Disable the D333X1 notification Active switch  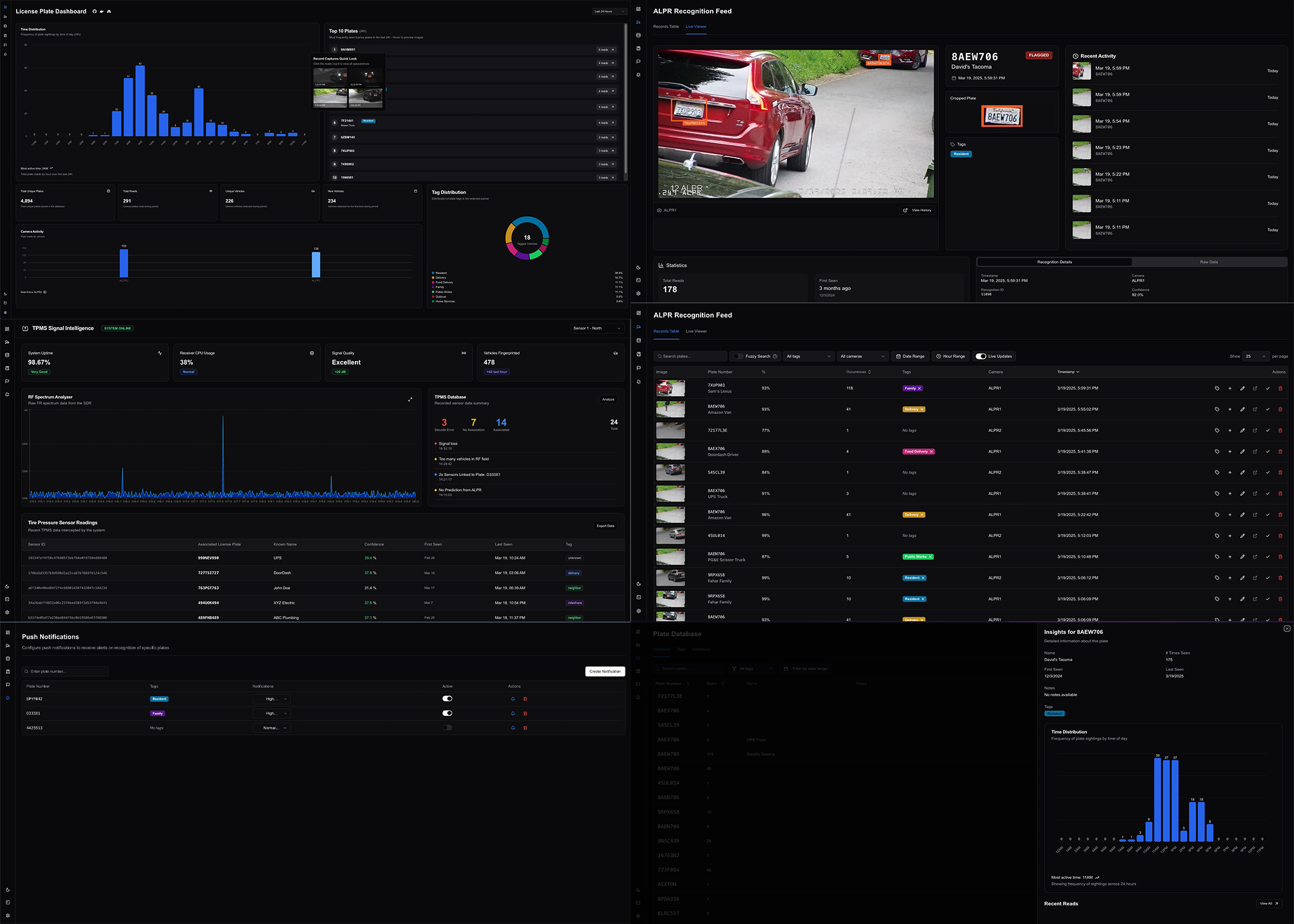[447, 713]
